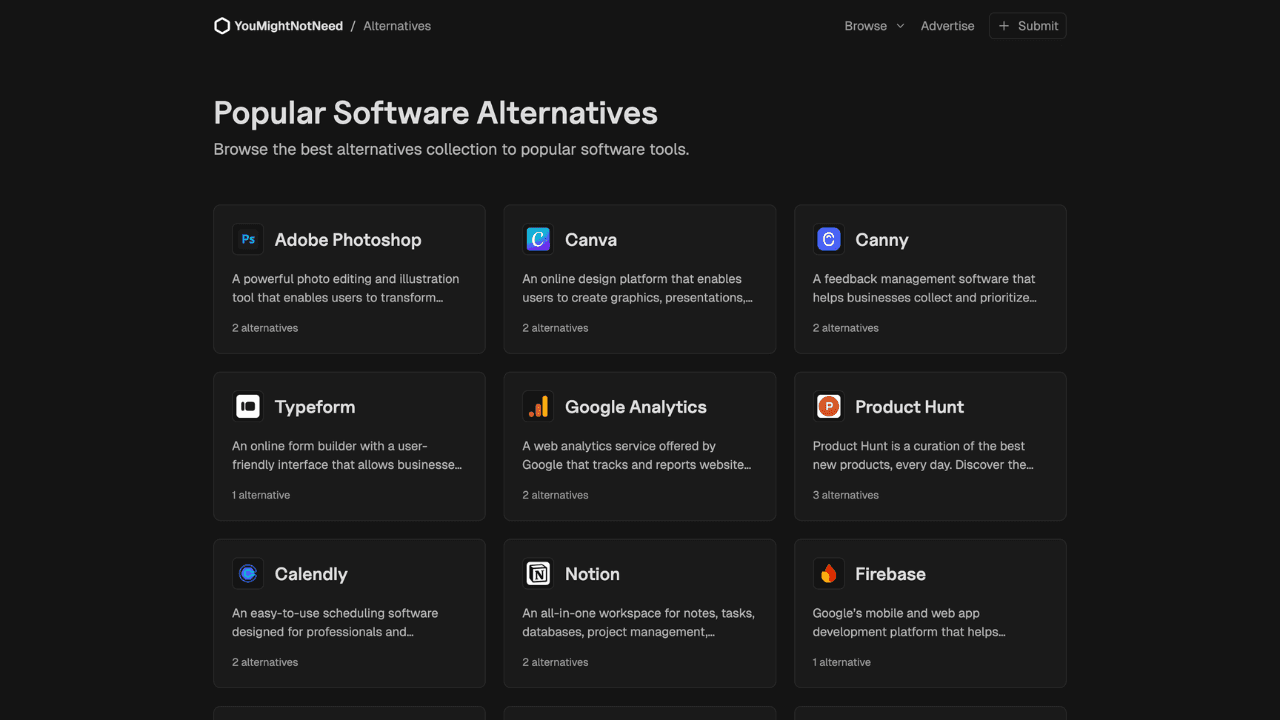
Task: Click the Canny logo icon
Action: [828, 240]
